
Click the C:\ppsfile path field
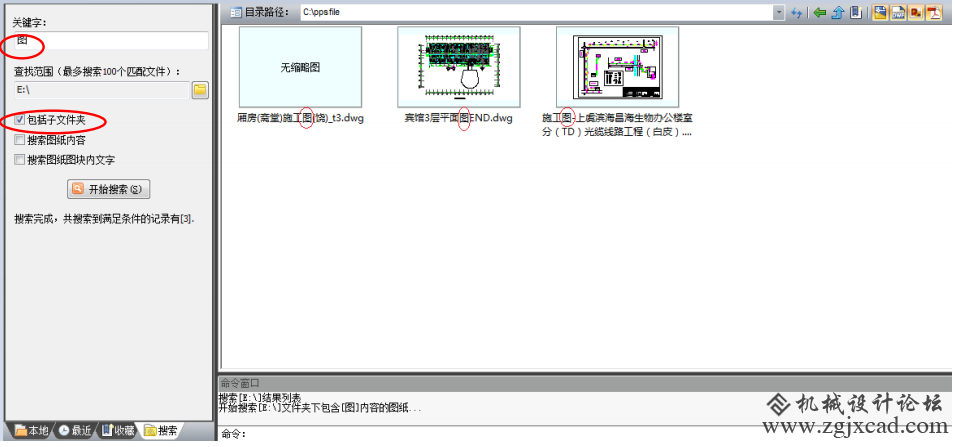click(537, 13)
